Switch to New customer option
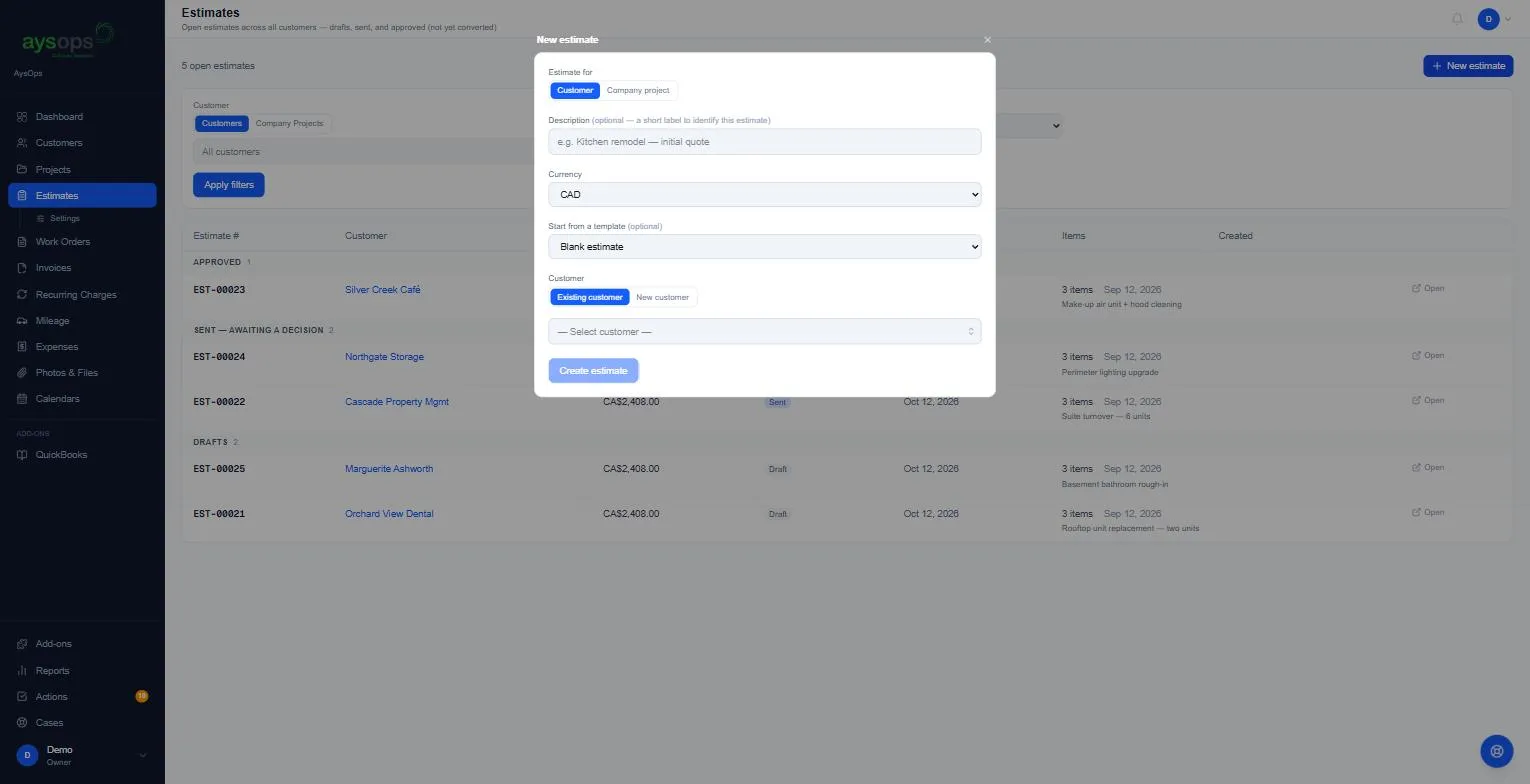 tap(662, 298)
